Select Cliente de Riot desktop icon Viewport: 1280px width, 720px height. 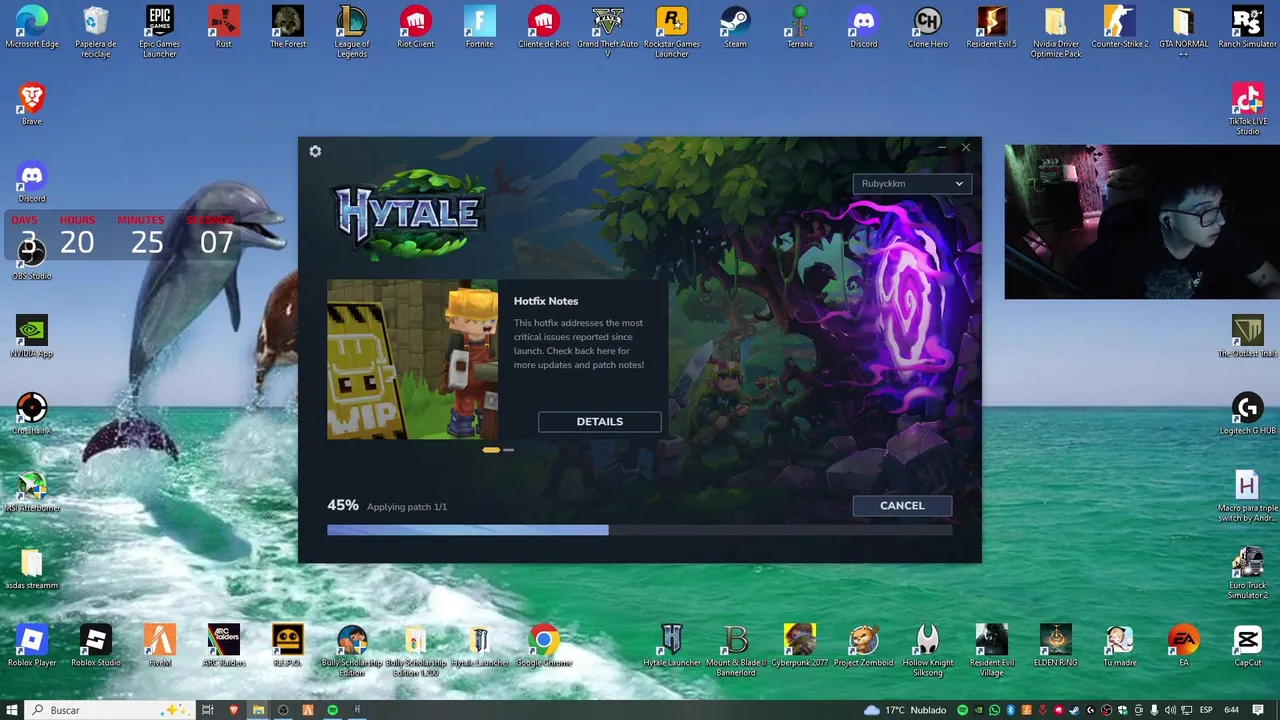pos(544,27)
